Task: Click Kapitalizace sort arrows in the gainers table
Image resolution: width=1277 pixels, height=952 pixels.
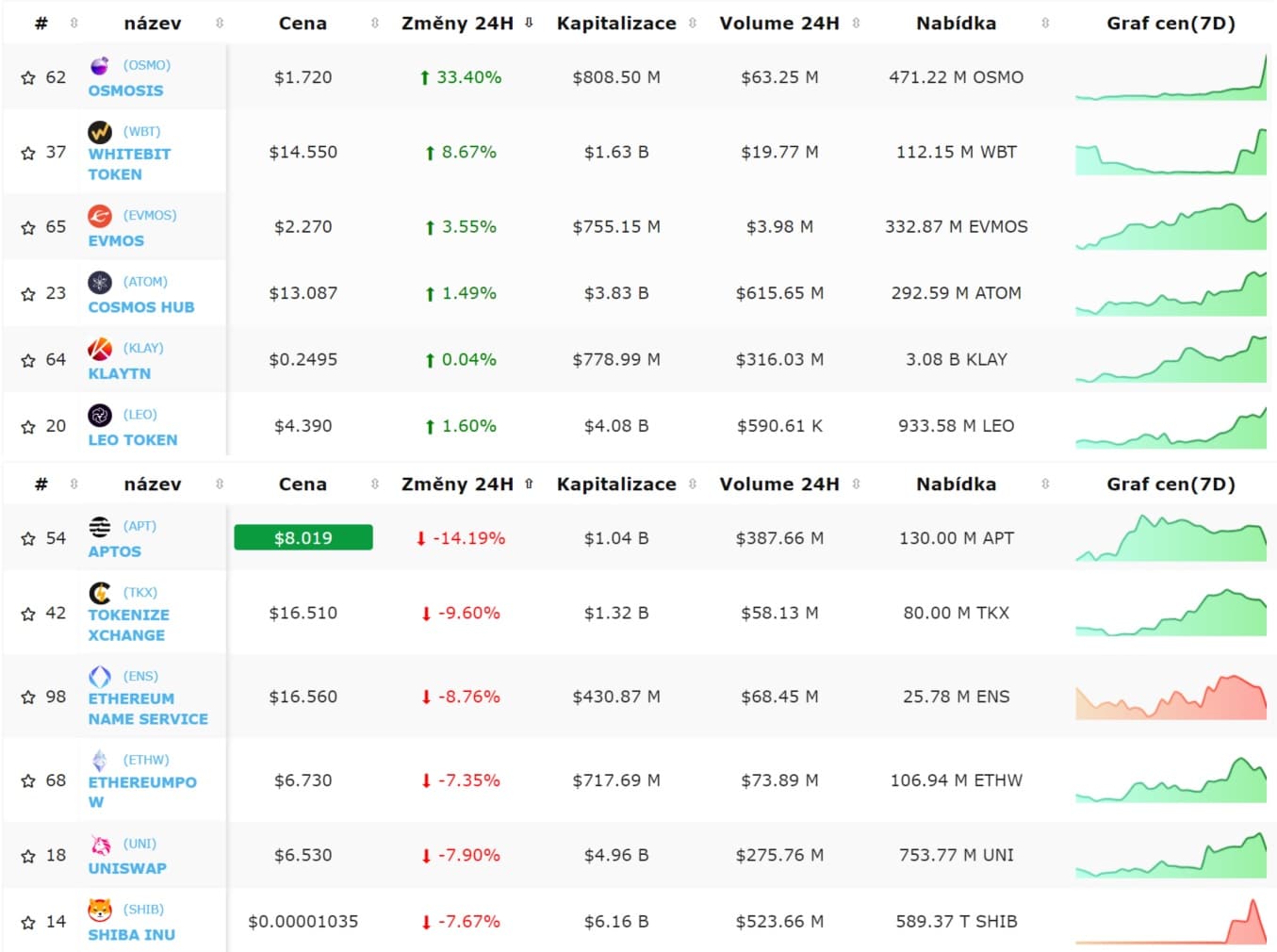Action: pyautogui.click(x=693, y=24)
